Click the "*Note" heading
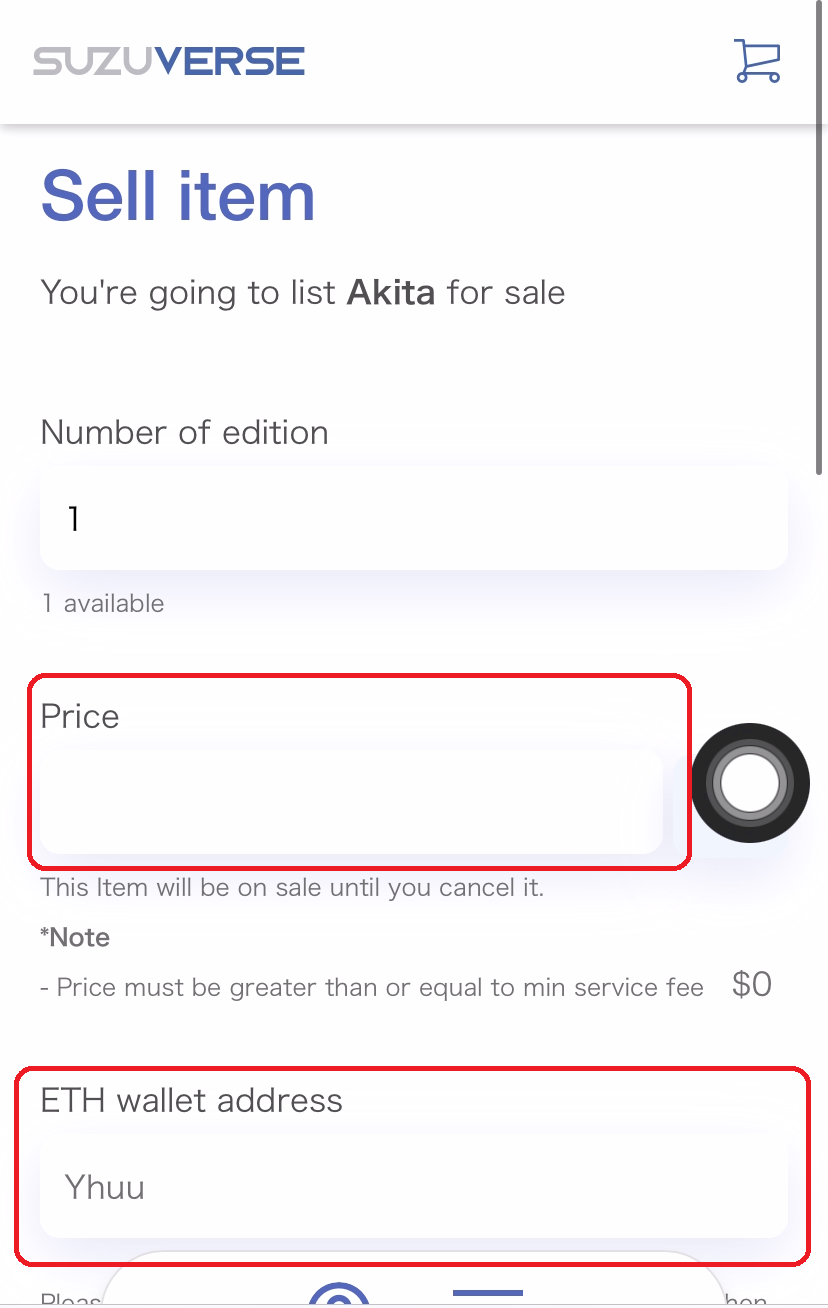 pyautogui.click(x=75, y=938)
